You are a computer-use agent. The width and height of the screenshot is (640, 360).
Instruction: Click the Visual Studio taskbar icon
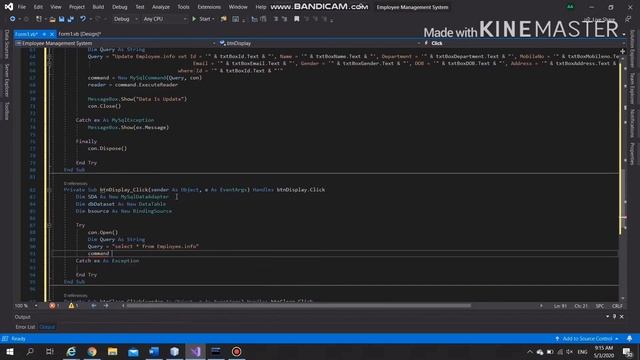(x=196, y=351)
